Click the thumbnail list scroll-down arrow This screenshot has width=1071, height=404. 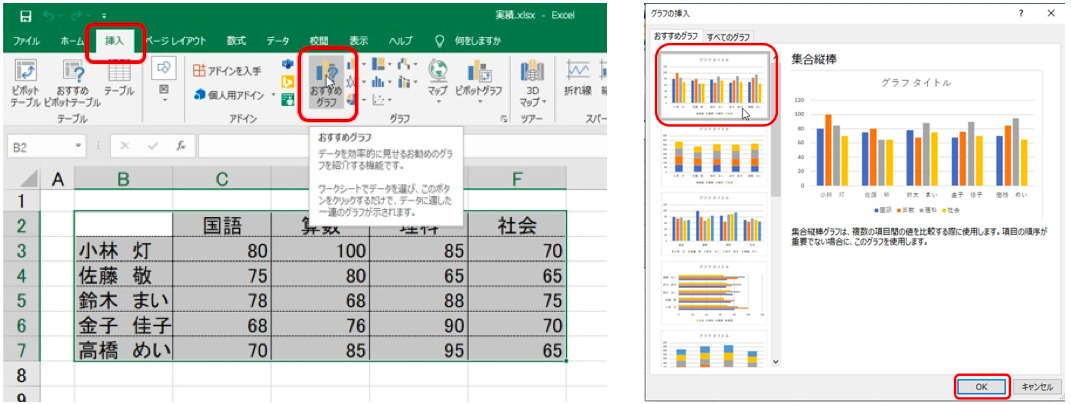(x=775, y=361)
